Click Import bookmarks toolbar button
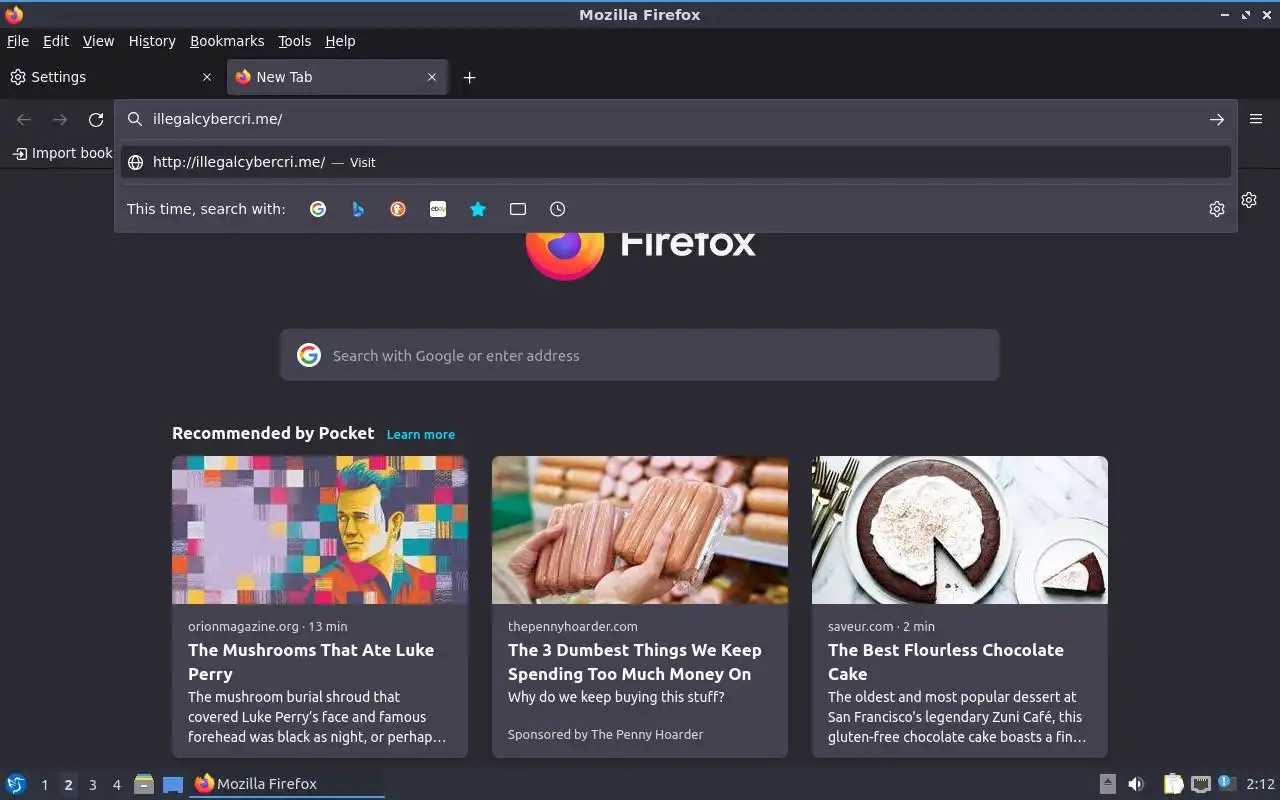The width and height of the screenshot is (1280, 800). pyautogui.click(x=62, y=153)
